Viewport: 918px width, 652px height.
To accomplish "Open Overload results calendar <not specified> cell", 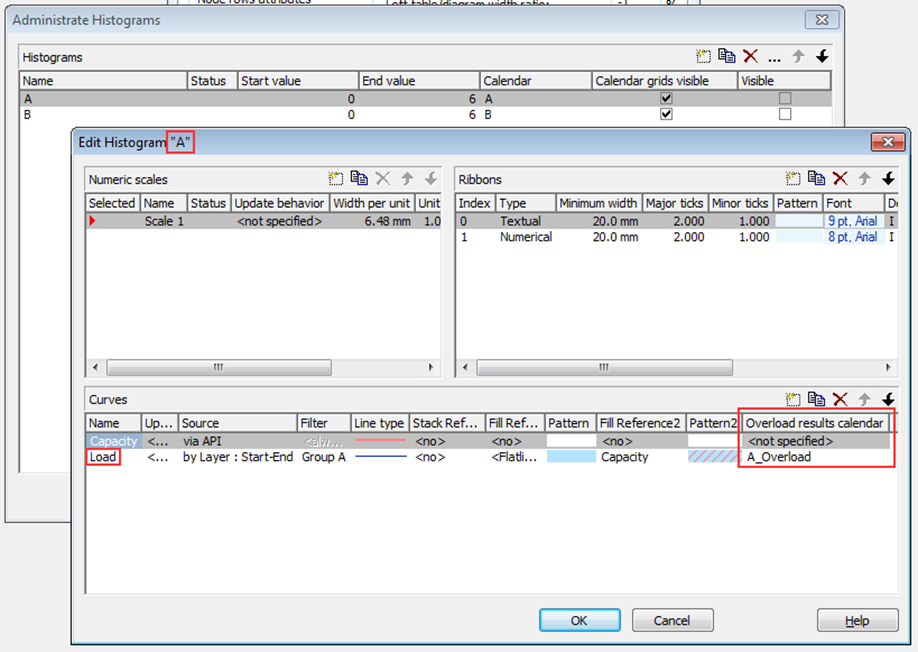I will [817, 441].
